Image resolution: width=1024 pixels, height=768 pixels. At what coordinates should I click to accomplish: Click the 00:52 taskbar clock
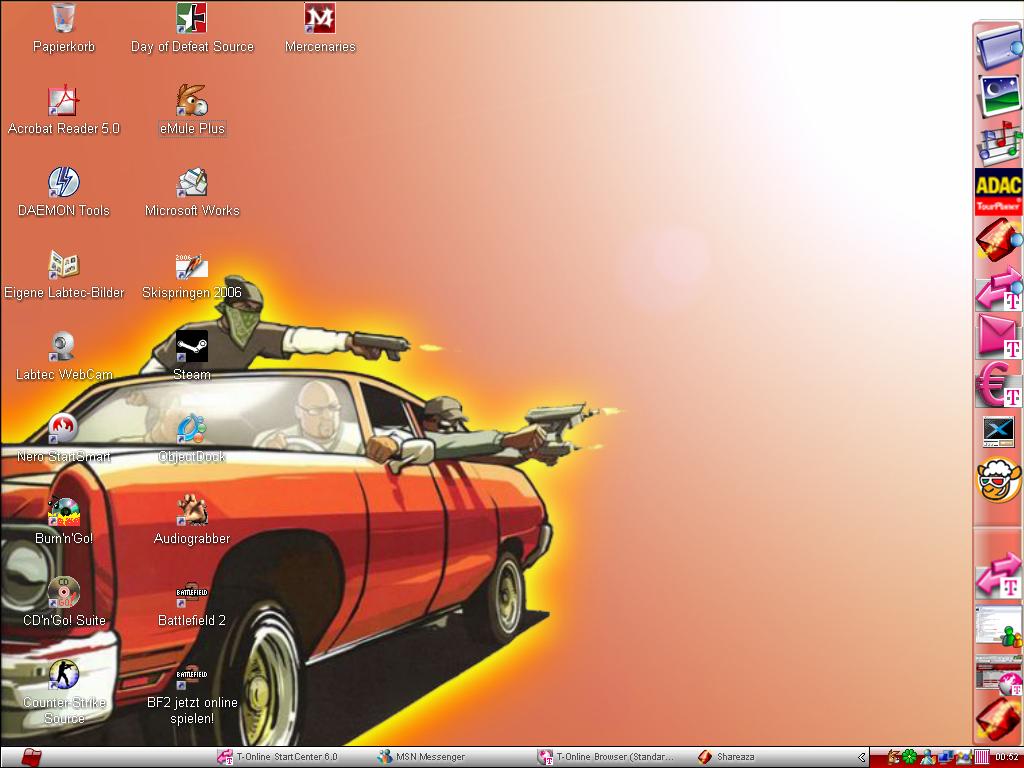click(x=1008, y=758)
